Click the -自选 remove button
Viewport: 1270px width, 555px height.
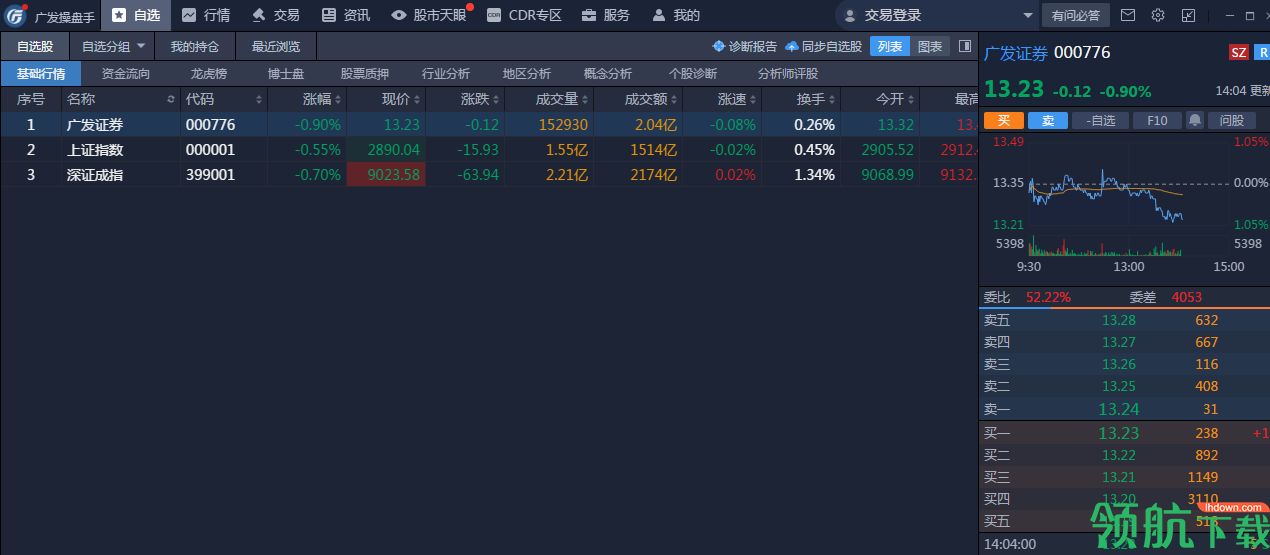[x=1100, y=120]
